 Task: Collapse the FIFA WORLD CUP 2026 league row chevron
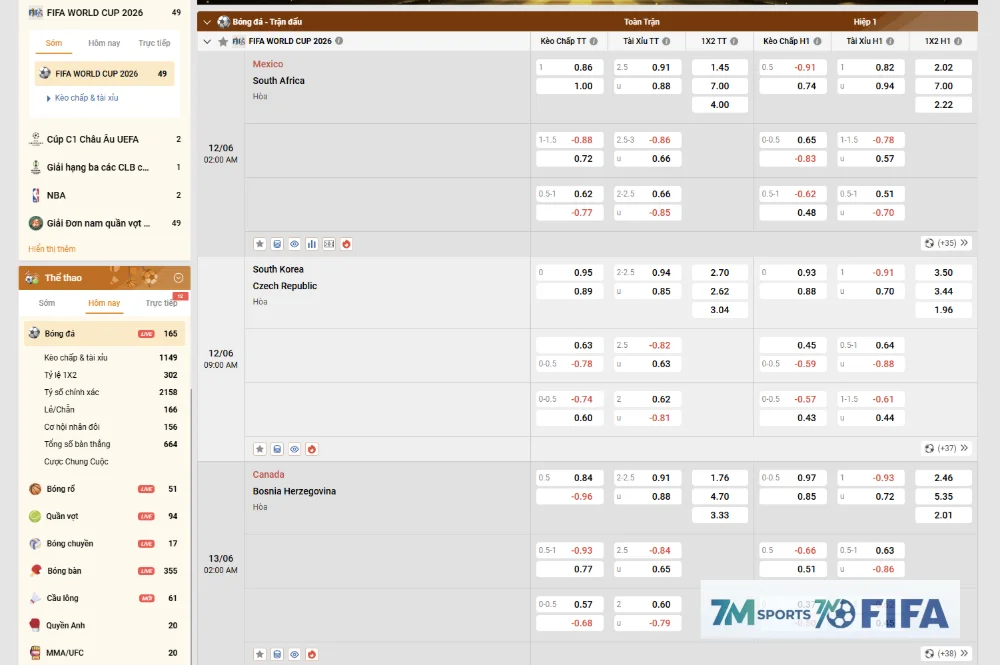207,41
